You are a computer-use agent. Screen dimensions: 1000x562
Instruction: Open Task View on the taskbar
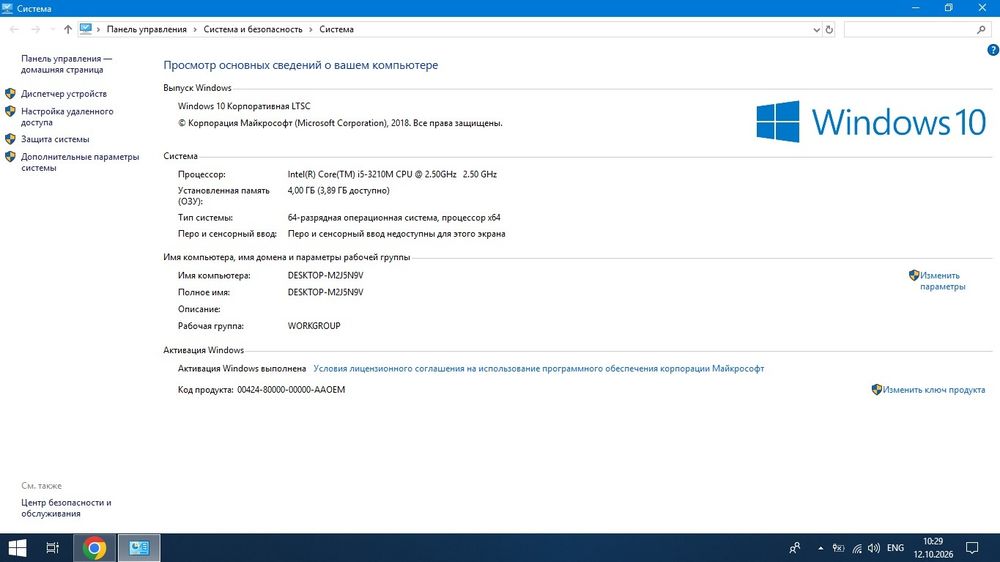tap(53, 548)
